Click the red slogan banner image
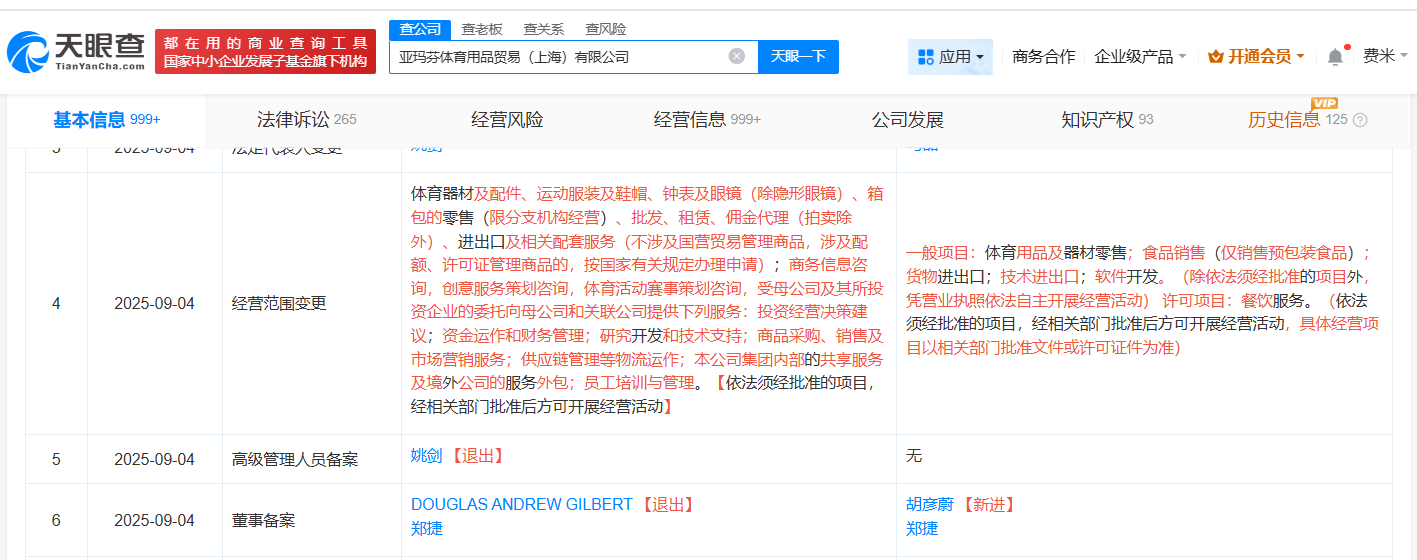Image resolution: width=1417 pixels, height=560 pixels. [265, 52]
